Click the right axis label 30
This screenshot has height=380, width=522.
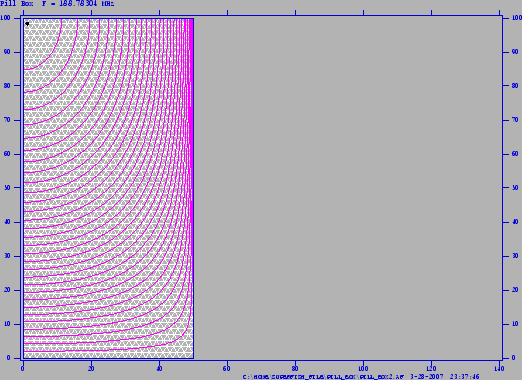(x=515, y=256)
